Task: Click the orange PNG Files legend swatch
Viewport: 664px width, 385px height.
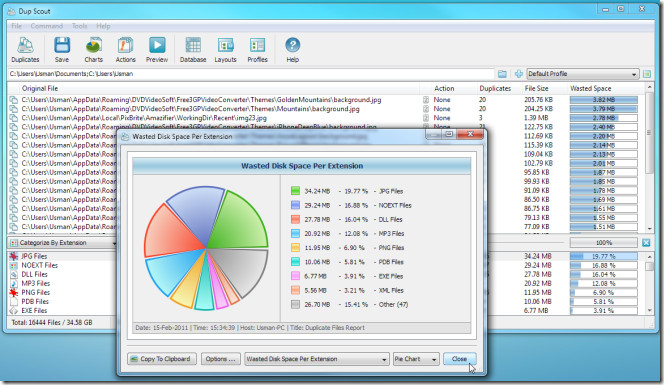Action: (x=295, y=248)
